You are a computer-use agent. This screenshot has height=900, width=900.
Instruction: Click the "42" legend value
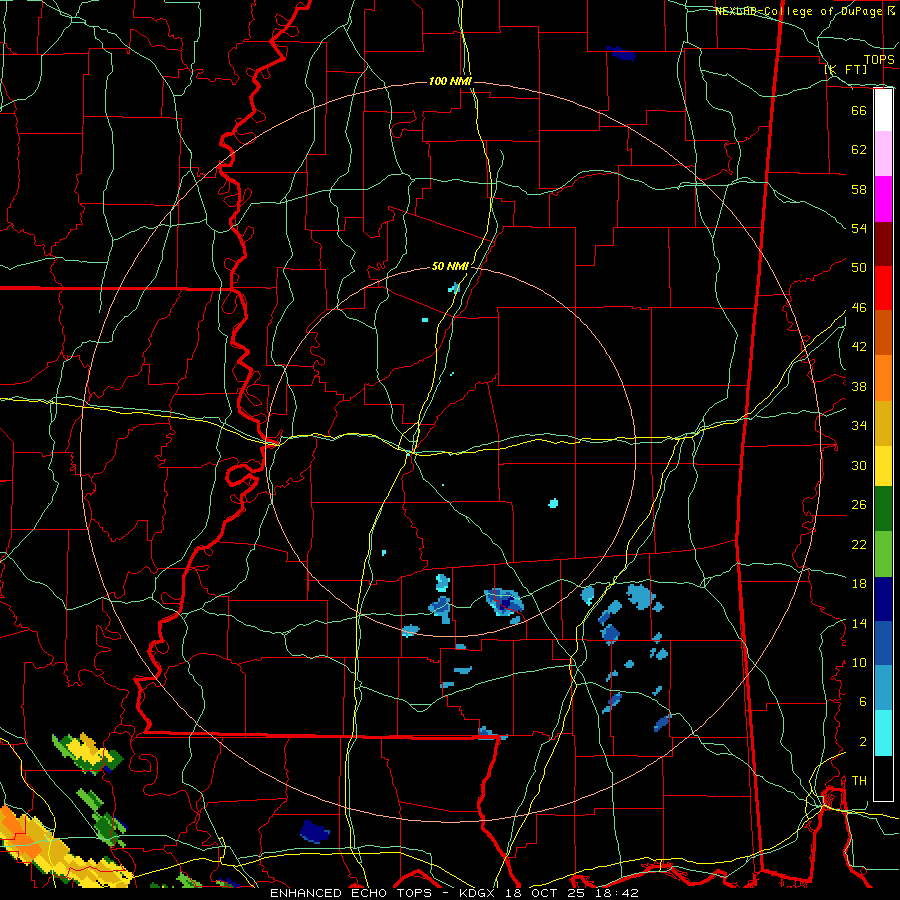pos(859,347)
